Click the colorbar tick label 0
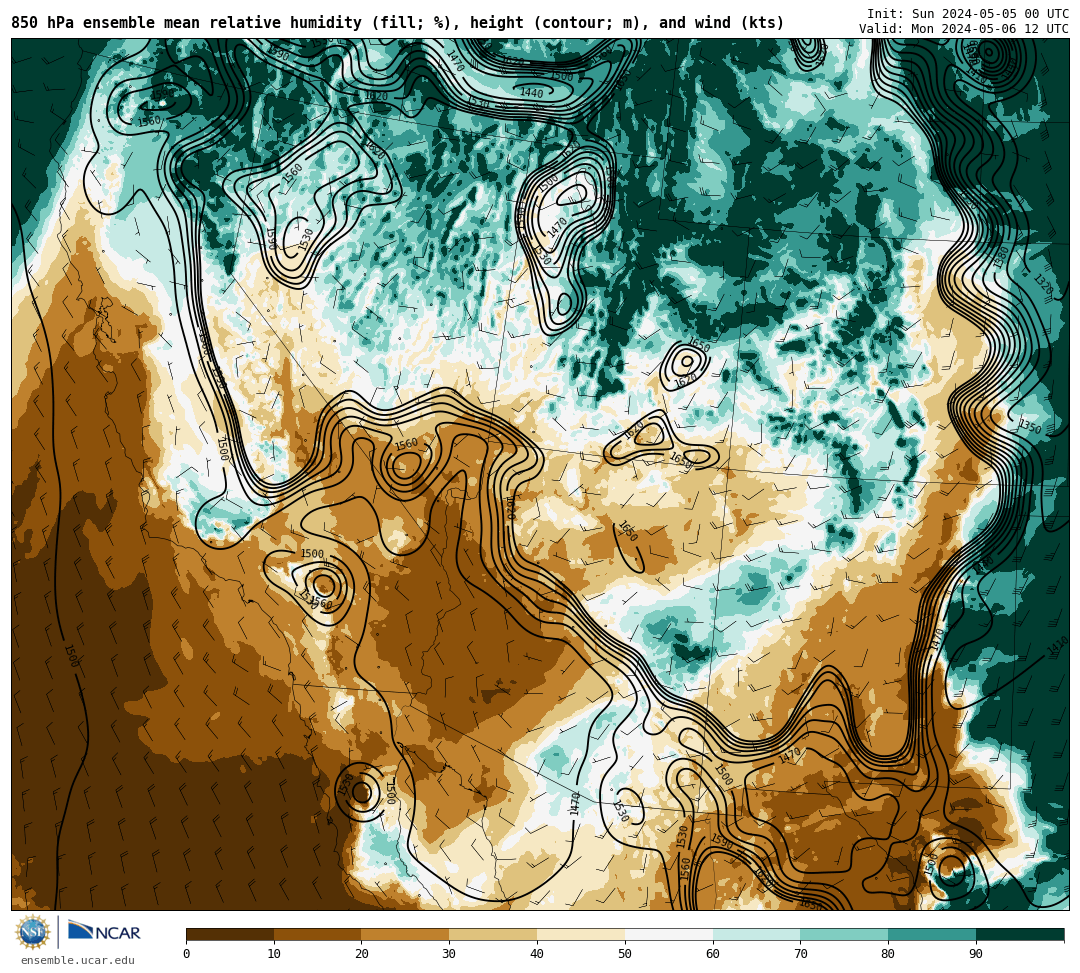1080x973 pixels. click(x=187, y=954)
